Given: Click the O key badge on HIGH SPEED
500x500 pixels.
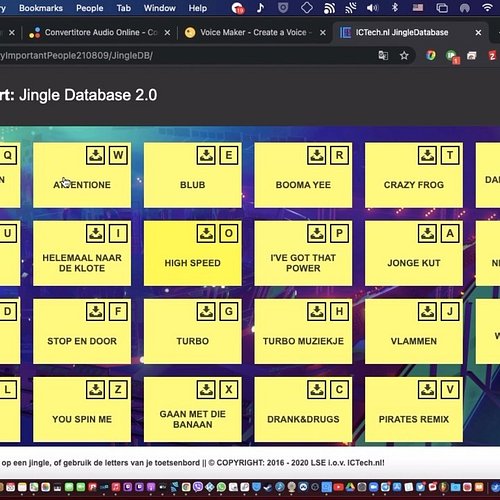Looking at the screenshot, I should (229, 233).
